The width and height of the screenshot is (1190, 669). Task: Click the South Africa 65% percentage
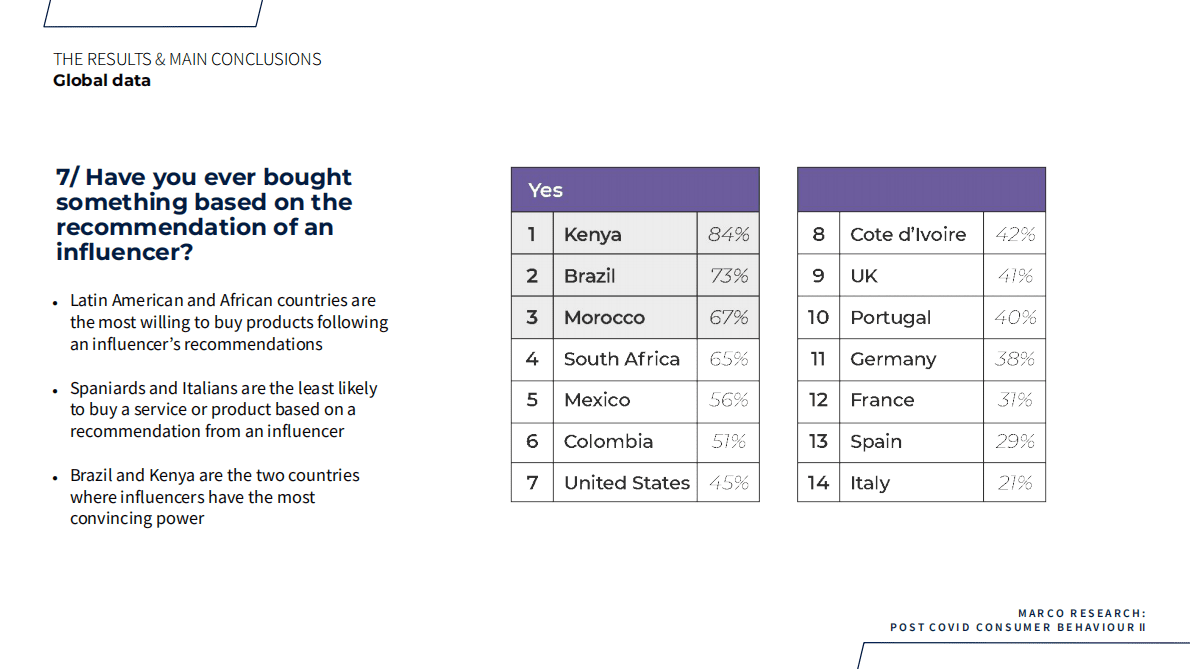pos(728,359)
